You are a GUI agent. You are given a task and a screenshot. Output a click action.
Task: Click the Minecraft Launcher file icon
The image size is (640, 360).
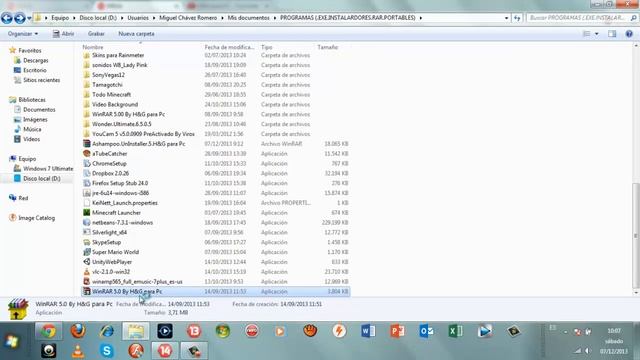point(87,213)
